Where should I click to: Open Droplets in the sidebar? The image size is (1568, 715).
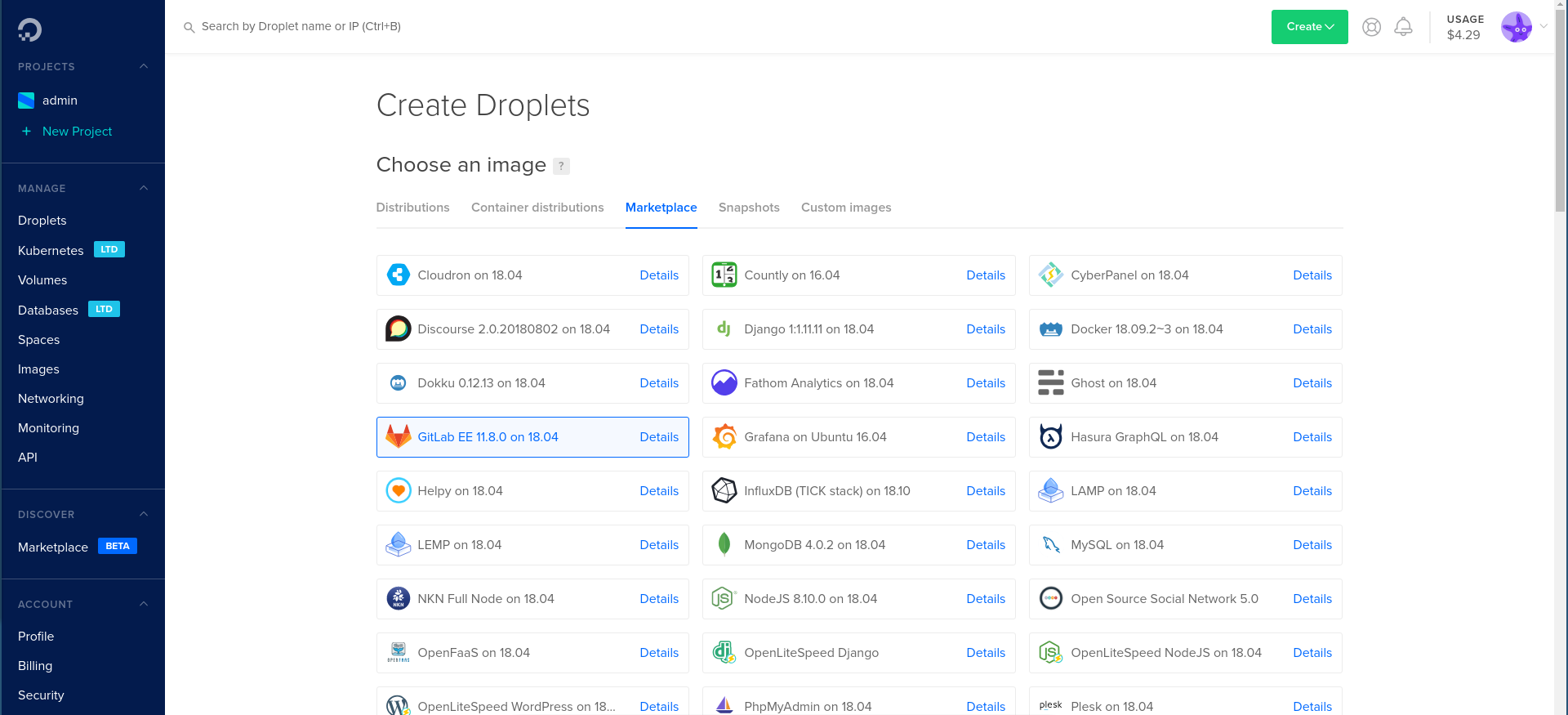pyautogui.click(x=42, y=221)
